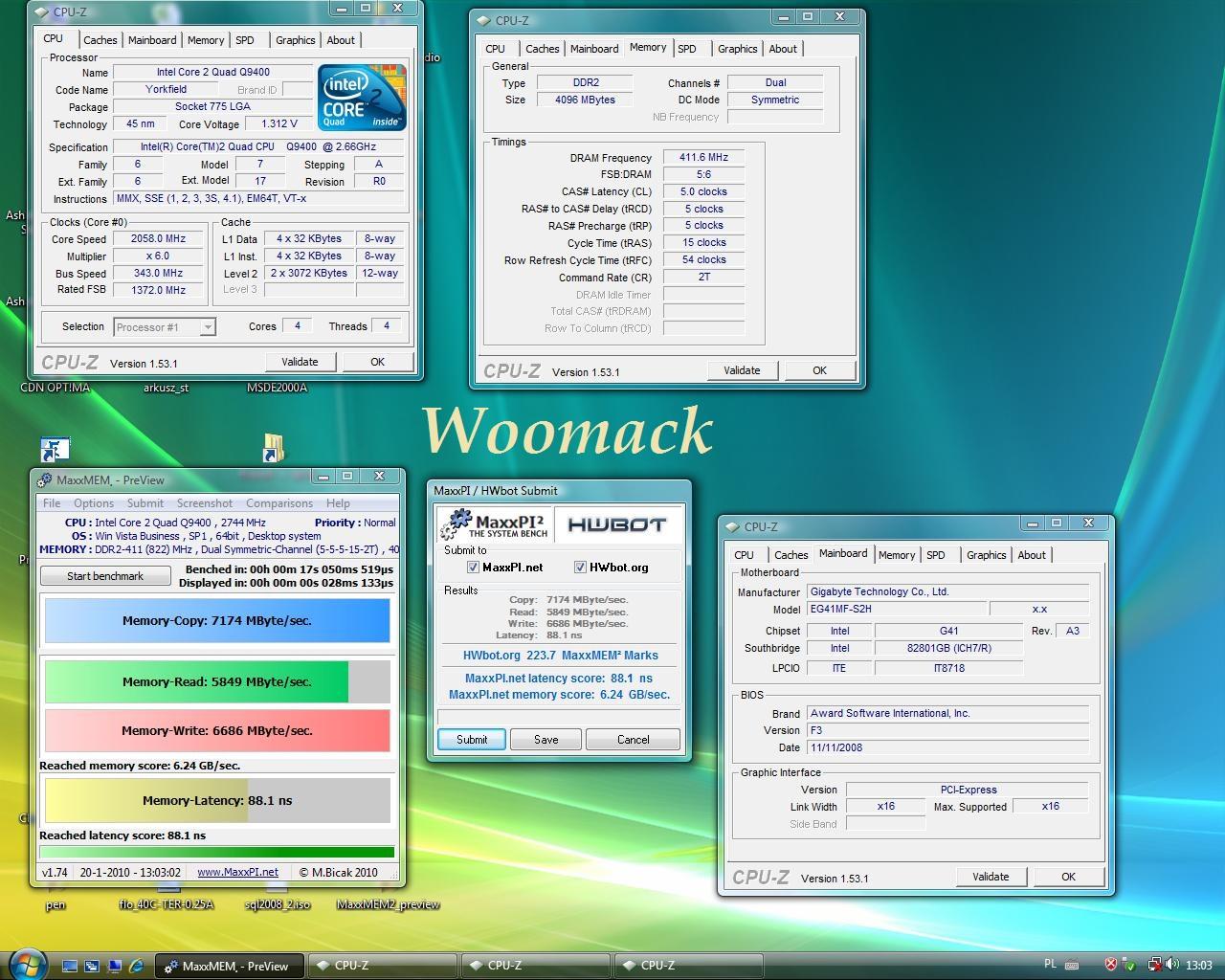The image size is (1225, 980).
Task: Click the MaxxPI² system bench logo
Action: pos(495,524)
